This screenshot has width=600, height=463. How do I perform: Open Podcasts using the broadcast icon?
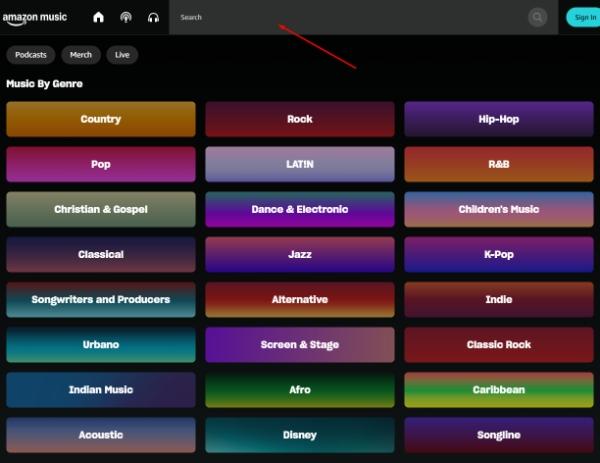click(x=126, y=17)
